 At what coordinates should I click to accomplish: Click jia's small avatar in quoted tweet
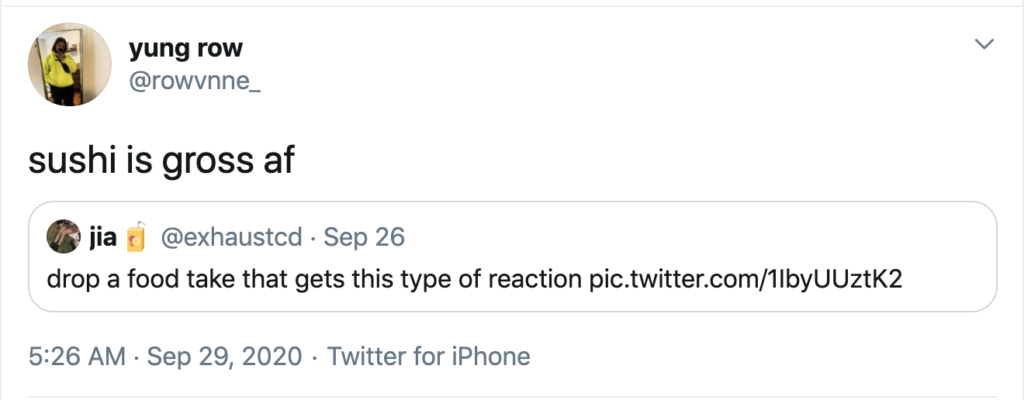pyautogui.click(x=62, y=237)
